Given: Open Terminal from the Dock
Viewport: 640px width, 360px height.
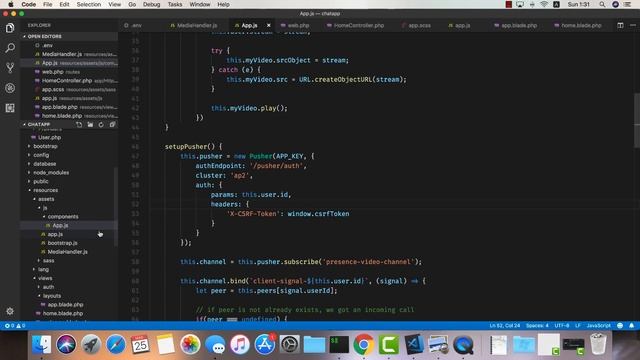Looking at the screenshot, I should (339, 345).
